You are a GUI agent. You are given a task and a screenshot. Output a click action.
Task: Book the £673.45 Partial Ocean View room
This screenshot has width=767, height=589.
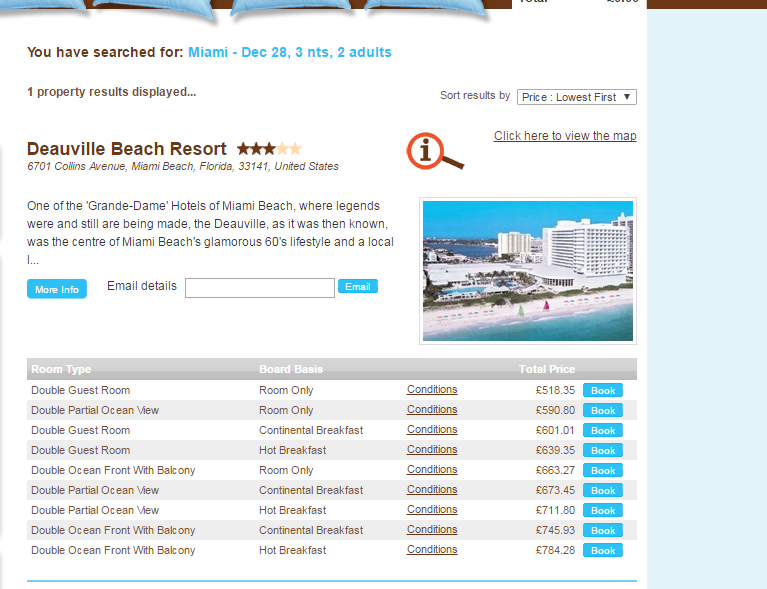tap(603, 491)
